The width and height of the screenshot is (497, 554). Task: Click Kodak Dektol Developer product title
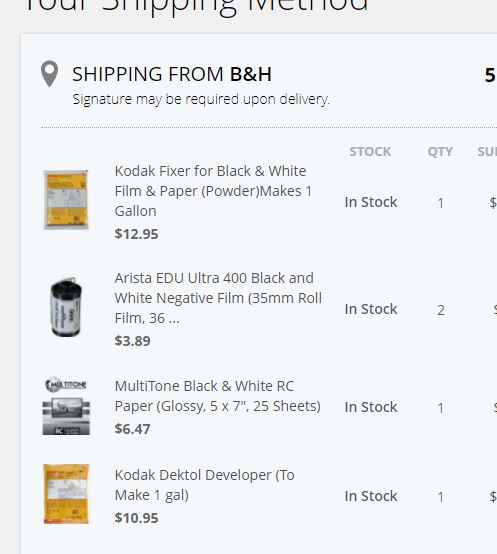[205, 485]
